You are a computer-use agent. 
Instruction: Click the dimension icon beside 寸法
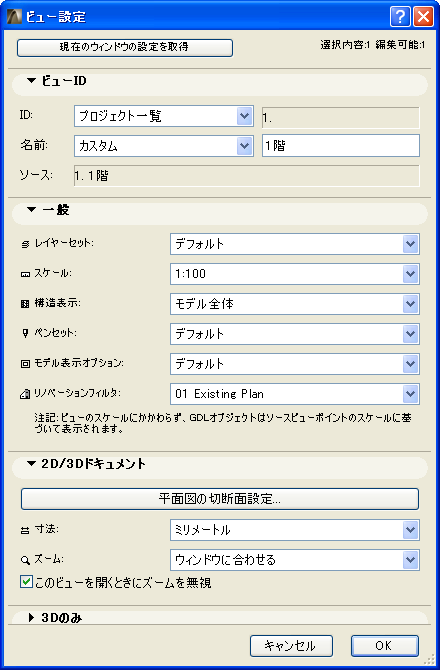25,530
